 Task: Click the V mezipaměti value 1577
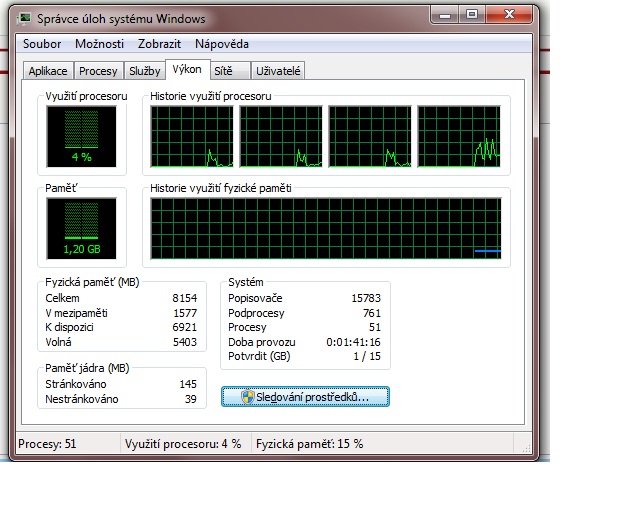[185, 313]
